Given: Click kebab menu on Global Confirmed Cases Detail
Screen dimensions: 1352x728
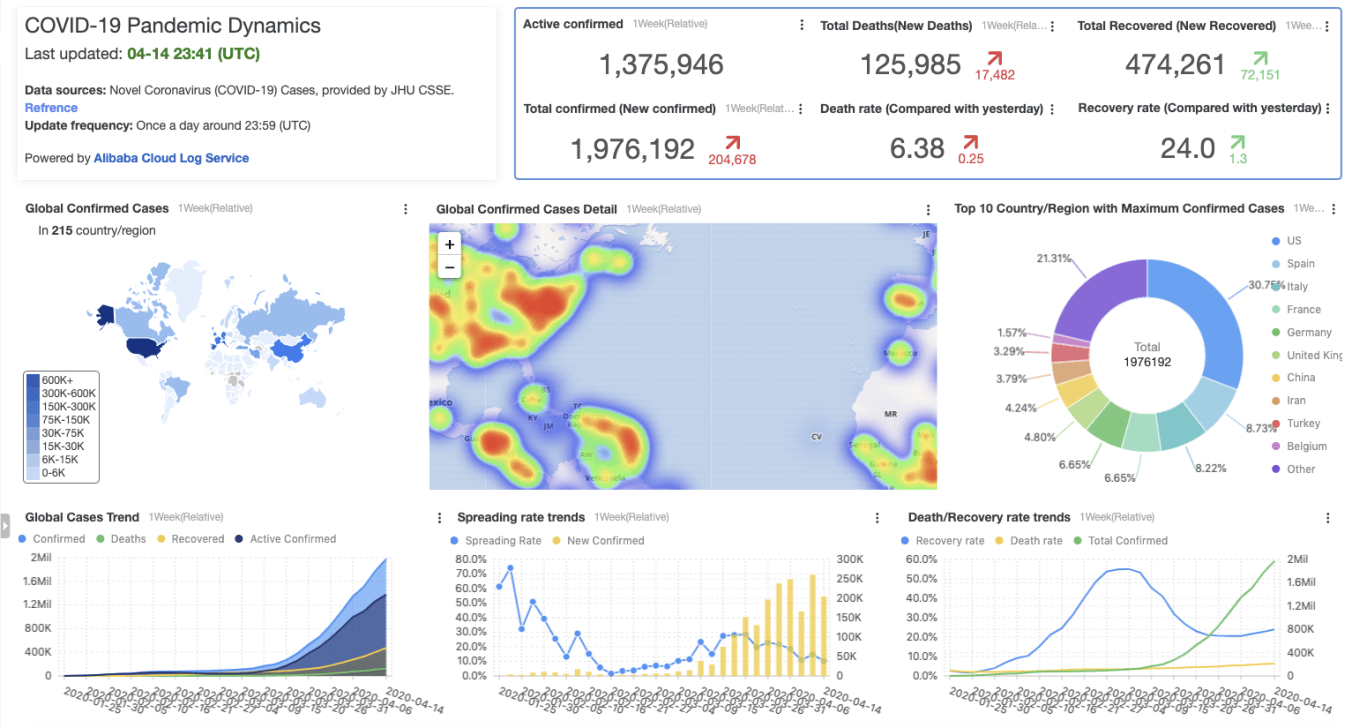Looking at the screenshot, I should 929,209.
